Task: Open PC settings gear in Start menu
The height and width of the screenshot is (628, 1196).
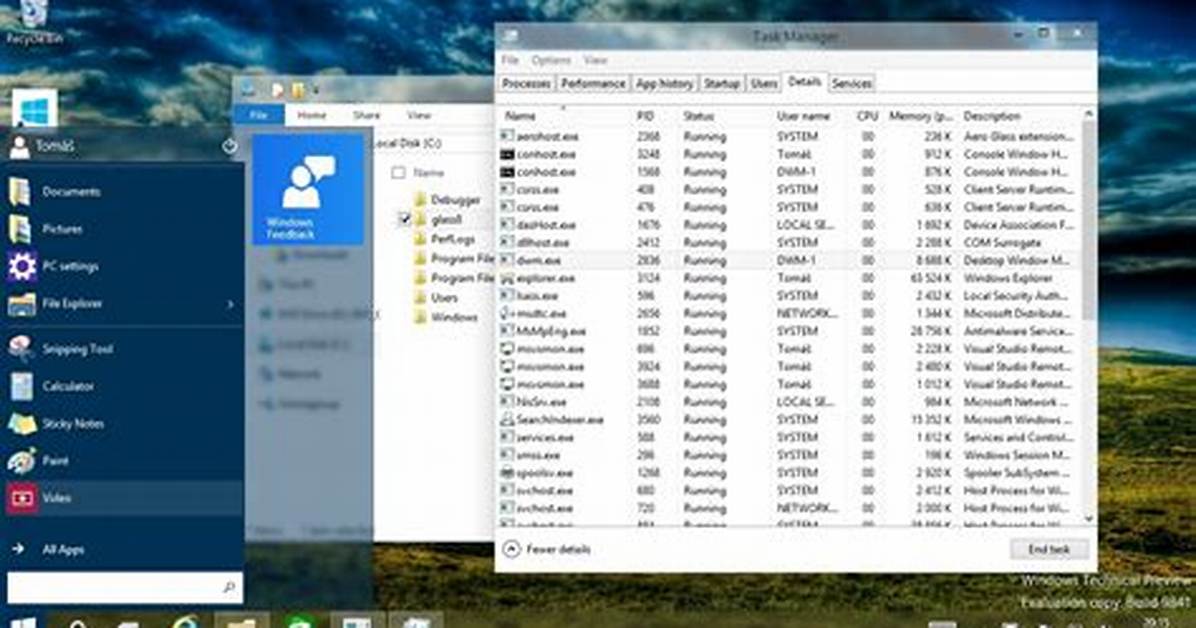Action: click(x=21, y=266)
